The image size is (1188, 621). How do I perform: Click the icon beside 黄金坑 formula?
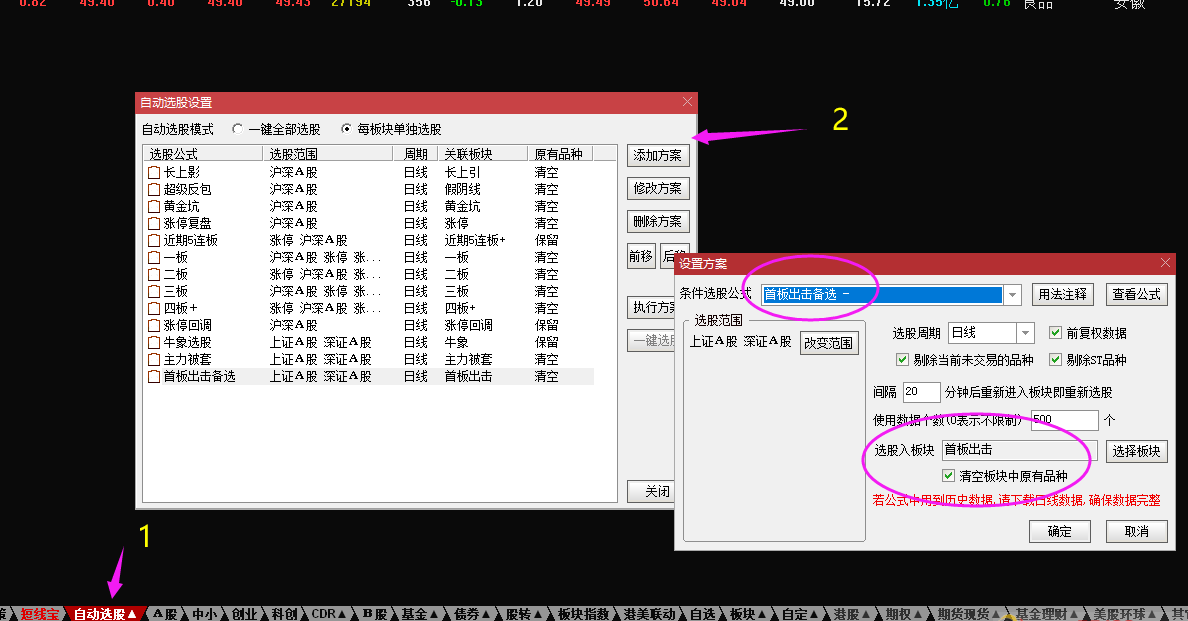[x=154, y=206]
